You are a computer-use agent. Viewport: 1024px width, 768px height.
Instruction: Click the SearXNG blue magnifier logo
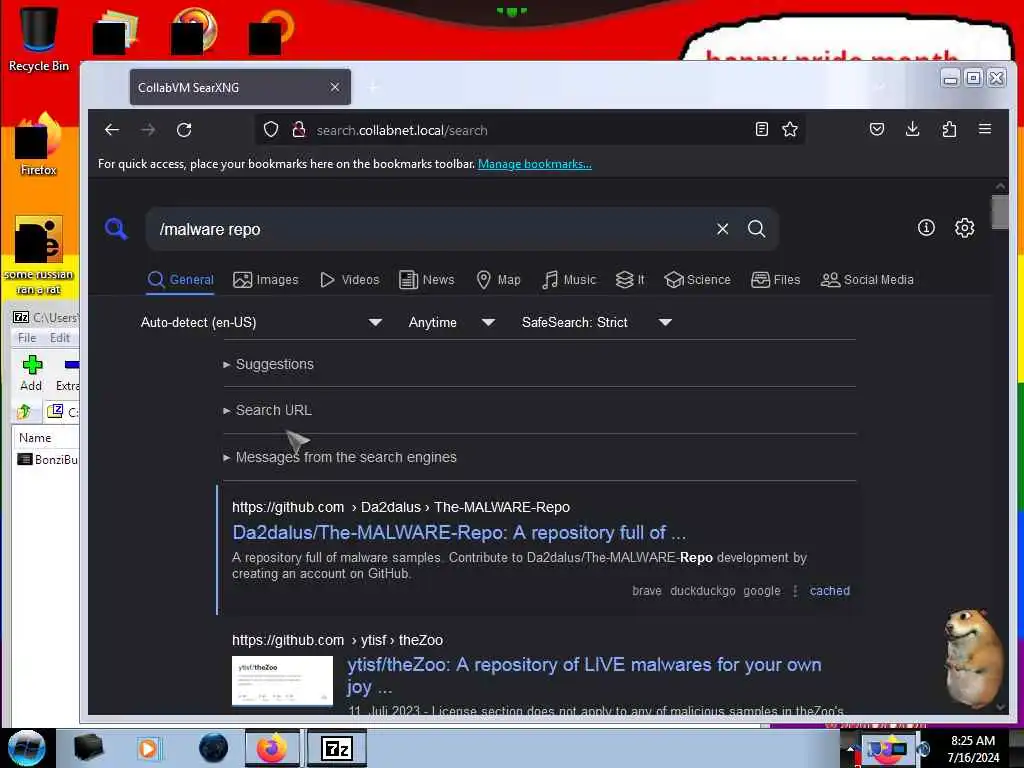116,229
